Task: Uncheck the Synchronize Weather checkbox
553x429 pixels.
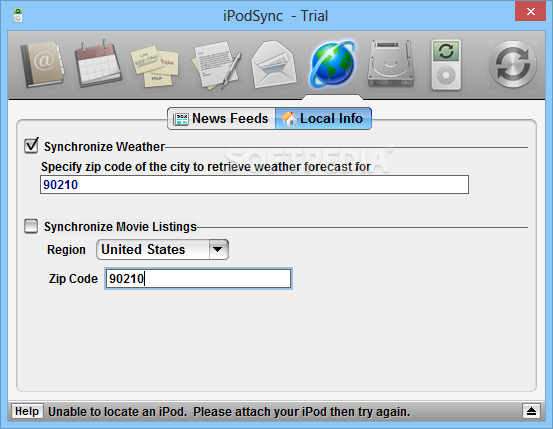Action: 31,146
